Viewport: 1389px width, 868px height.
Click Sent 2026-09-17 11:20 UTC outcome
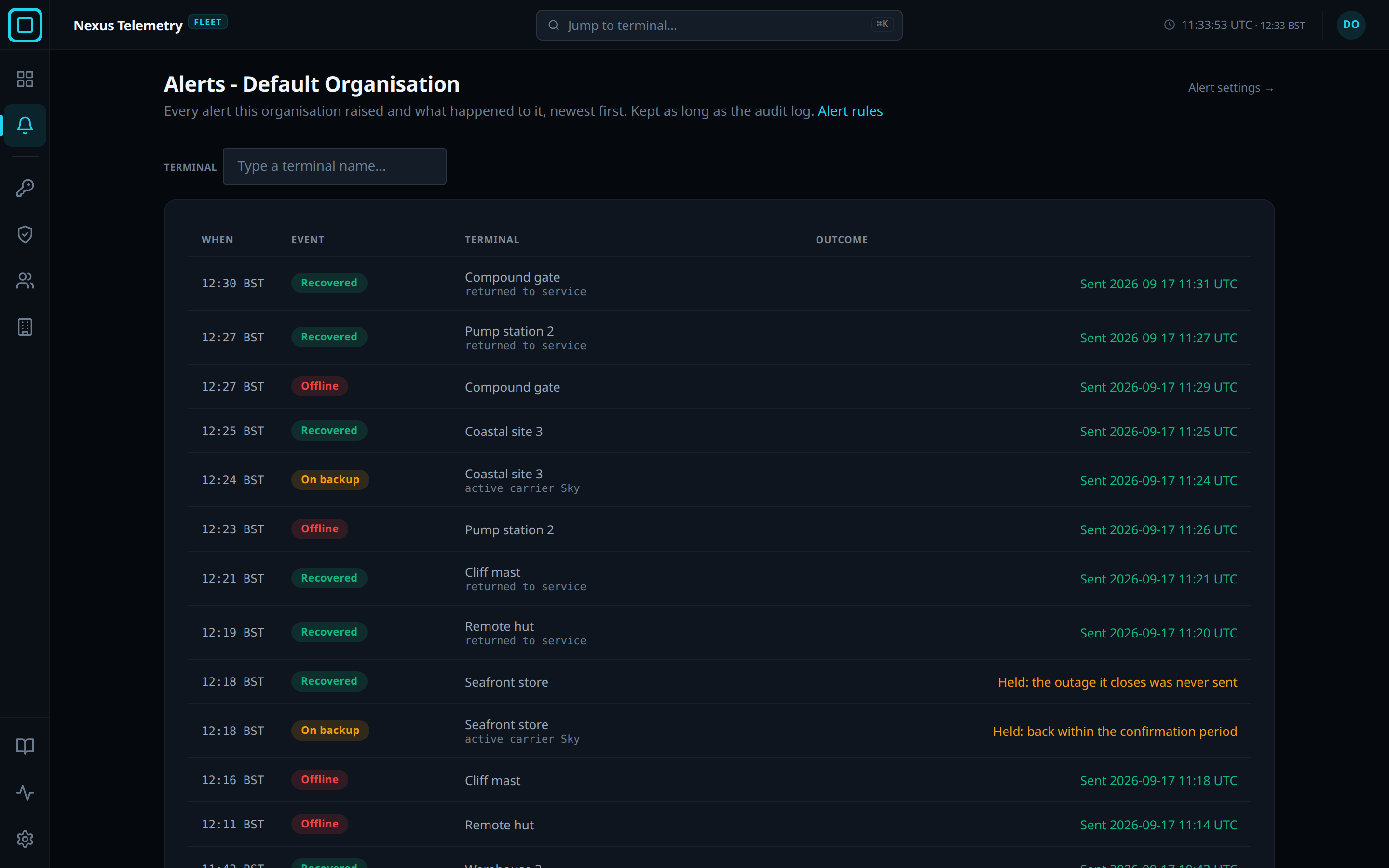1158,633
